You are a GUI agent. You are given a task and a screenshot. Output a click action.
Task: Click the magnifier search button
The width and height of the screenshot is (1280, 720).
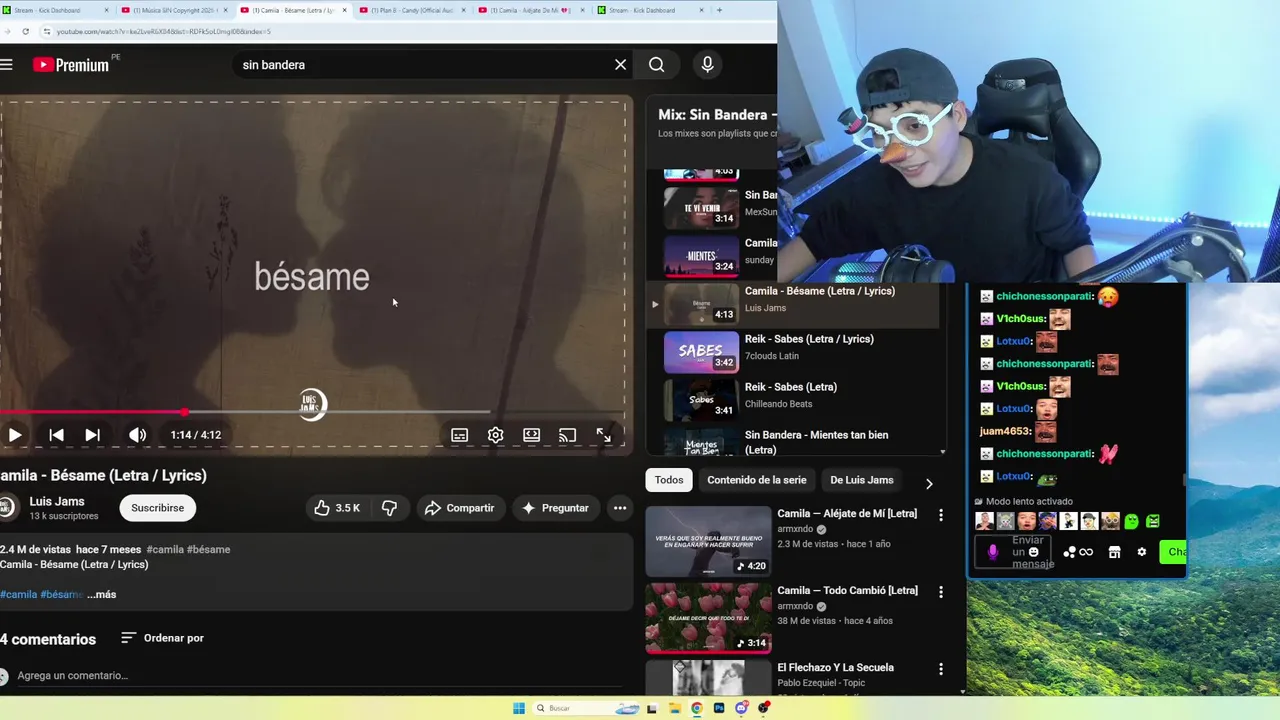656,64
